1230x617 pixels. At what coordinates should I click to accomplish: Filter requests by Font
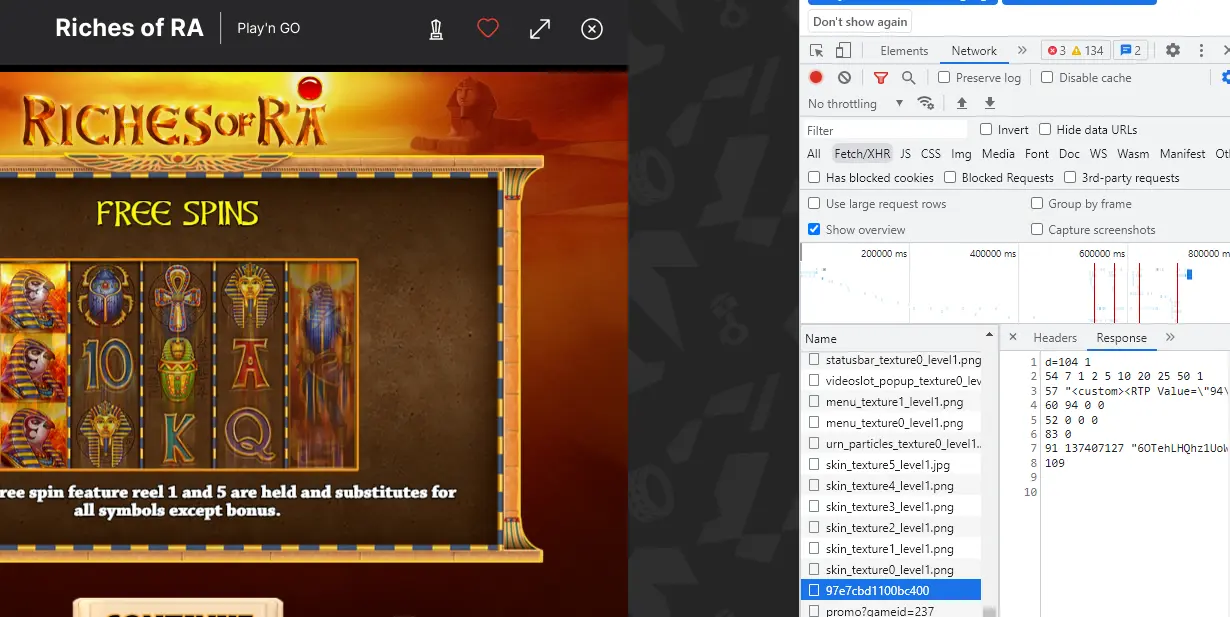(x=1037, y=154)
